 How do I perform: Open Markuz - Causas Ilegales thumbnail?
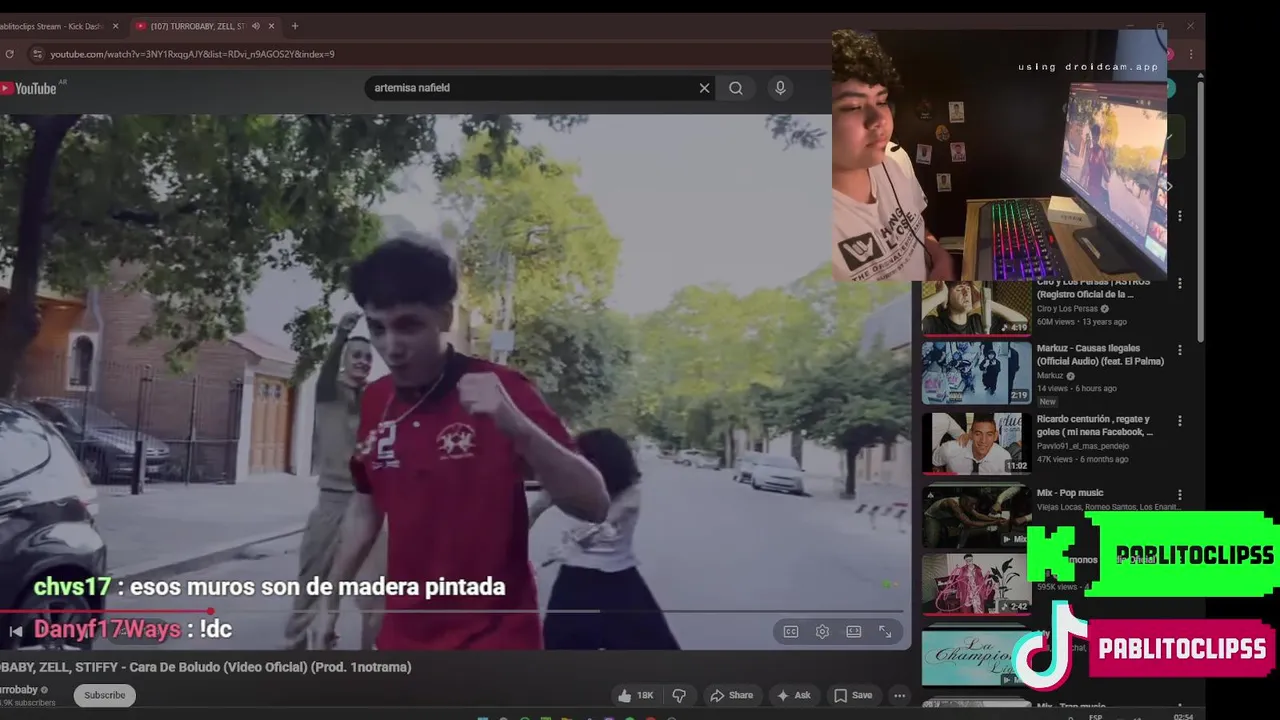click(976, 373)
